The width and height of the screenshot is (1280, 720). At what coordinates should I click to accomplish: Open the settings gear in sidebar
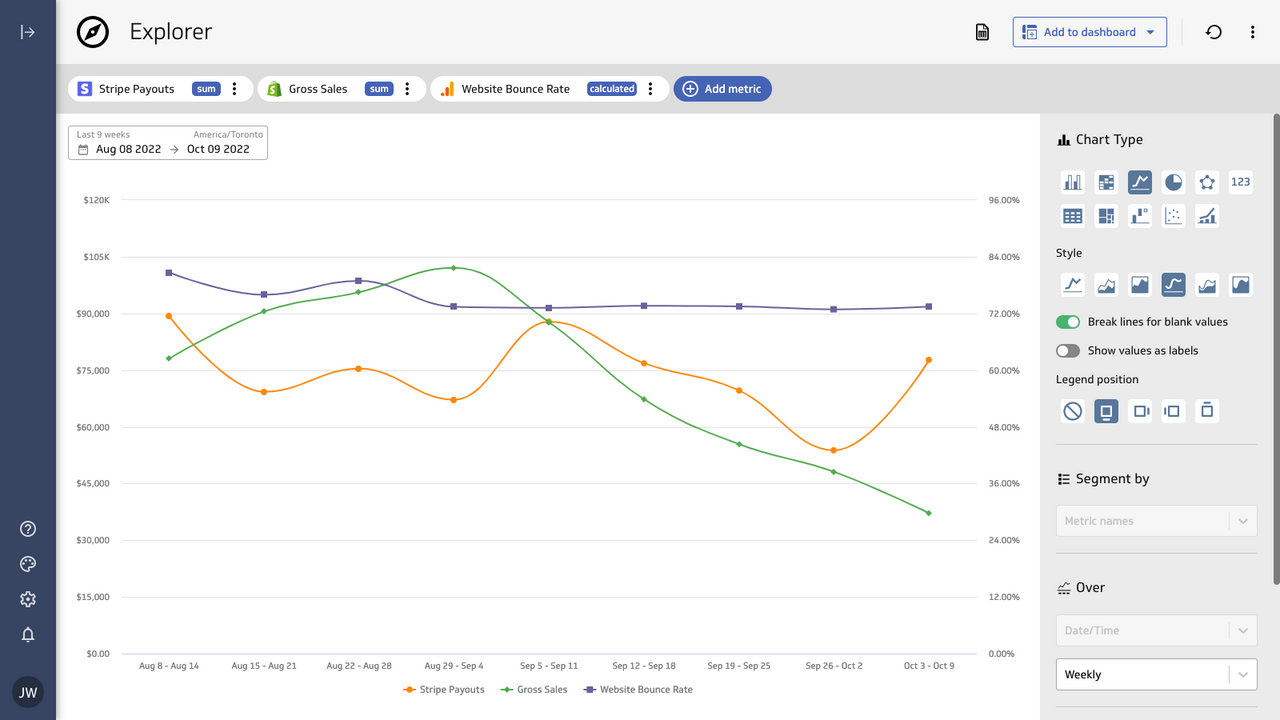pyautogui.click(x=28, y=599)
